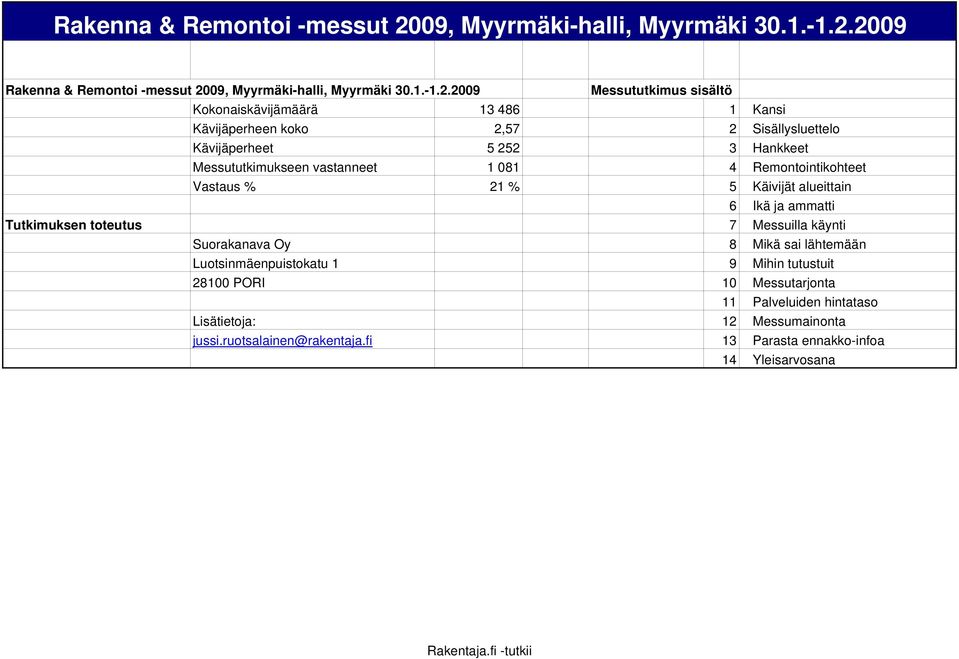Click the bold subtitle row above Kokonaiskävijämäärä
This screenshot has height=659, width=959.
pyautogui.click(x=243, y=91)
